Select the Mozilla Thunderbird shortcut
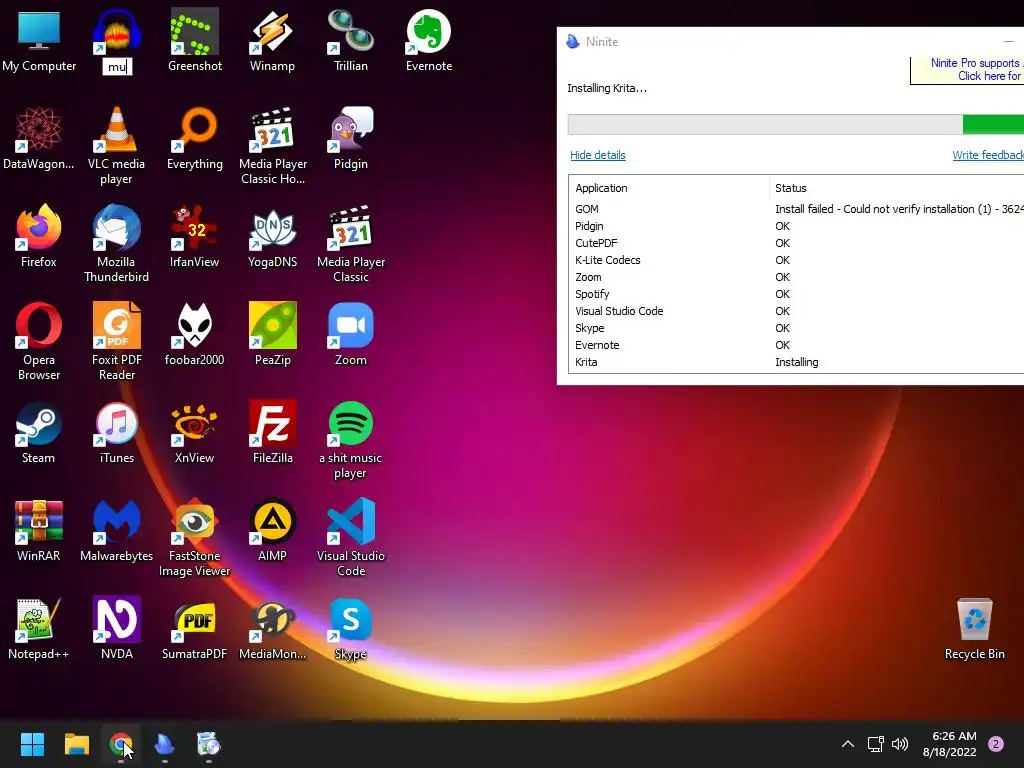This screenshot has height=768, width=1024. (116, 244)
